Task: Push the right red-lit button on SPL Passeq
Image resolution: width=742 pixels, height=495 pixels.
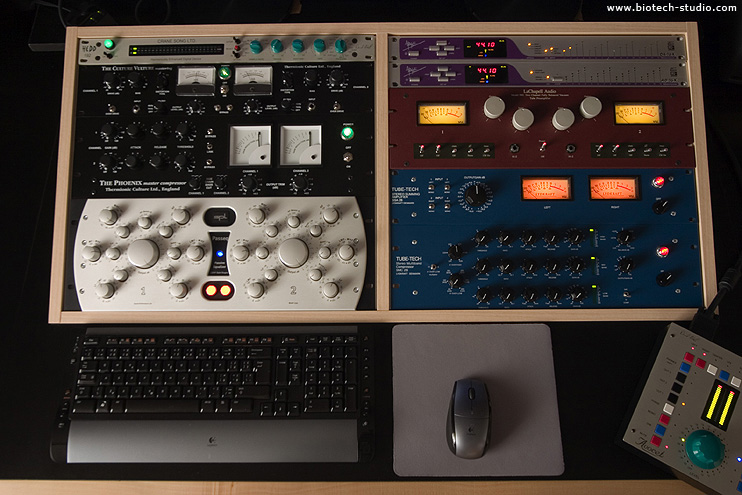Action: pyautogui.click(x=225, y=290)
